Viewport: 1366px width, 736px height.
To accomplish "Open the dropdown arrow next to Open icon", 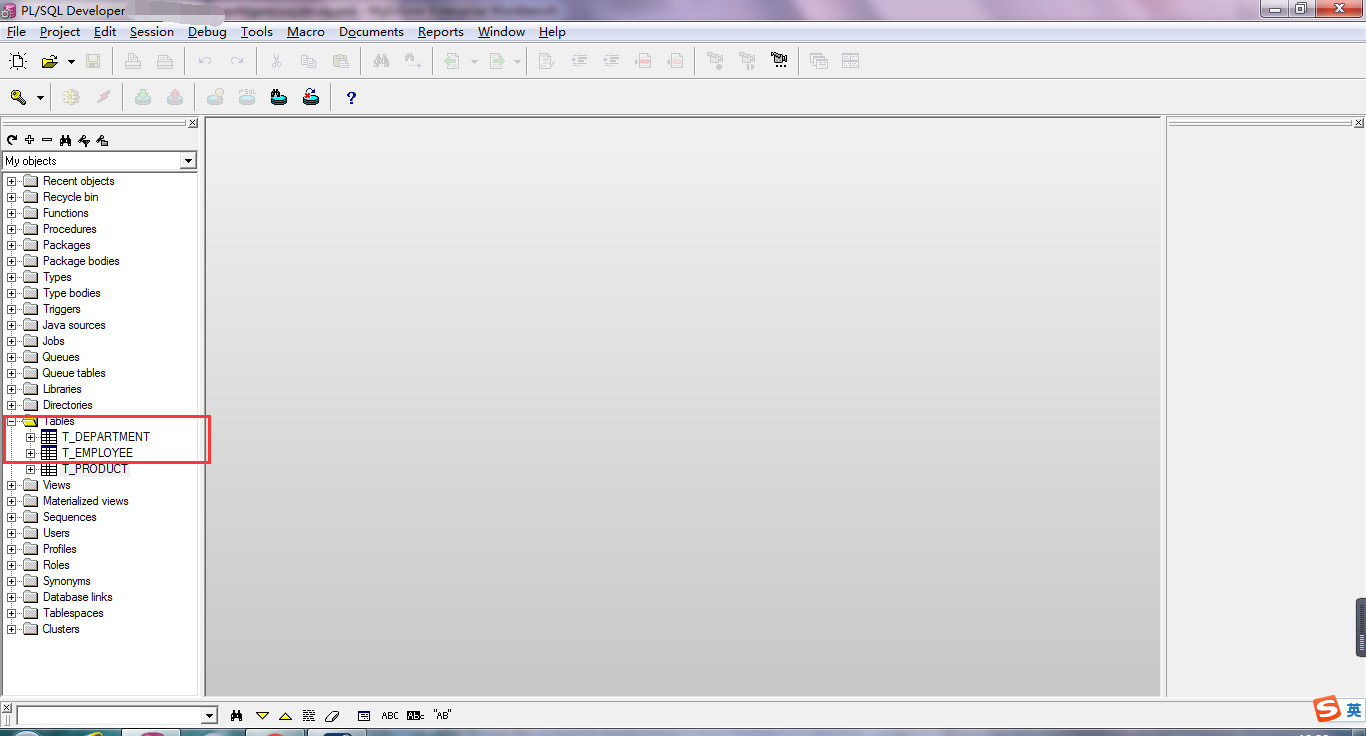I will pyautogui.click(x=71, y=62).
